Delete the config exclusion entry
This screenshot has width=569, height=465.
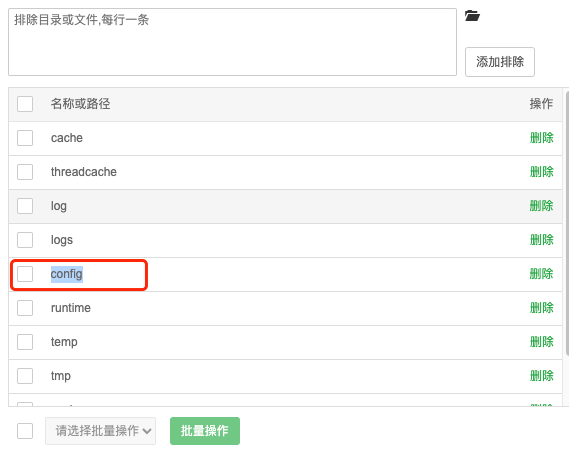pyautogui.click(x=541, y=274)
